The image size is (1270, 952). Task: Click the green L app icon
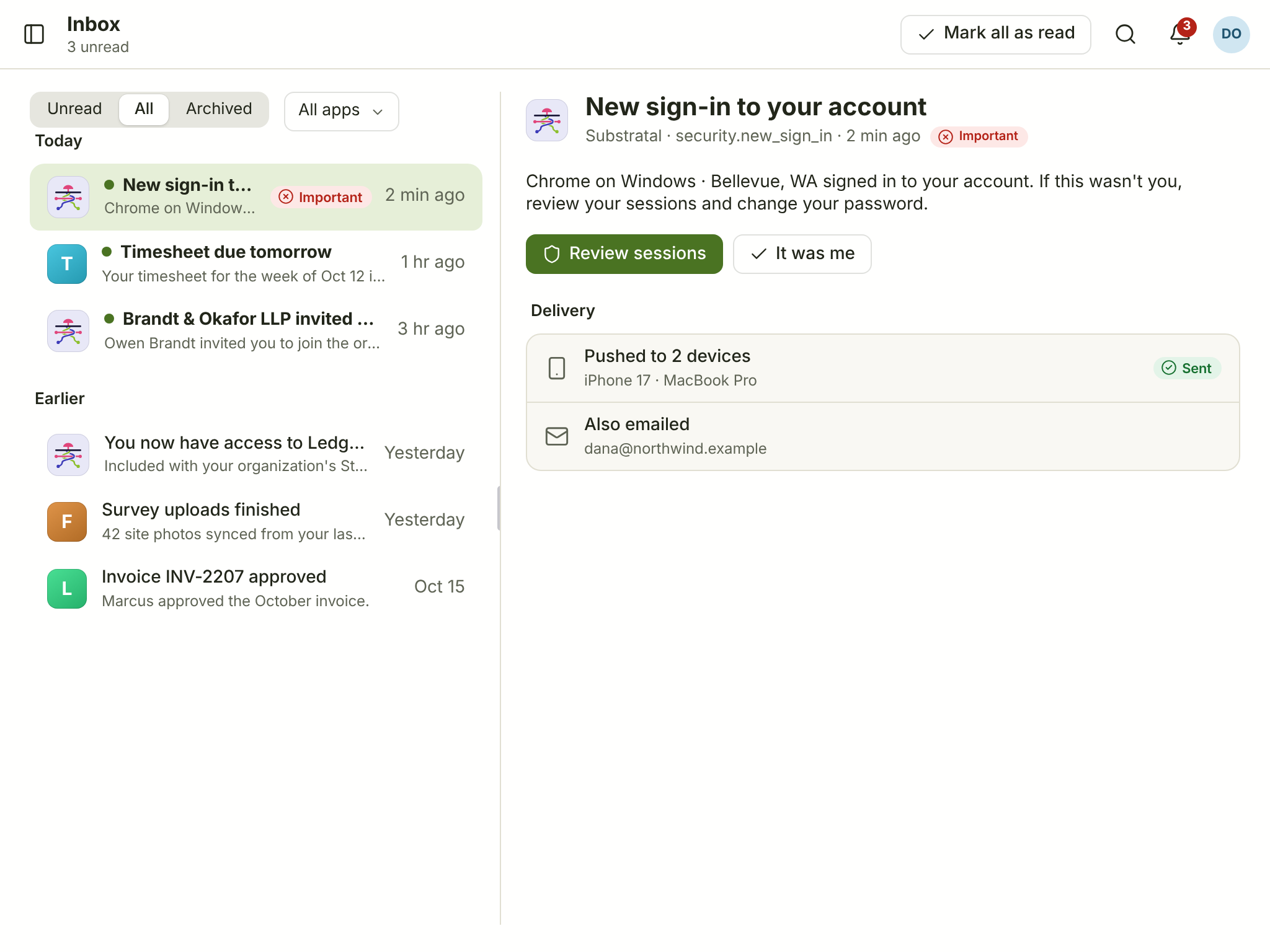point(67,589)
